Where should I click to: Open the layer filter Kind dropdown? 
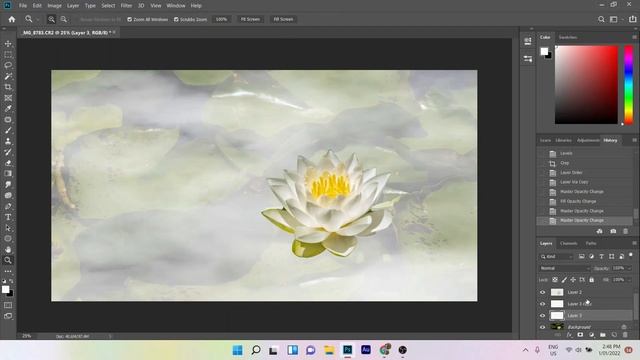click(557, 256)
